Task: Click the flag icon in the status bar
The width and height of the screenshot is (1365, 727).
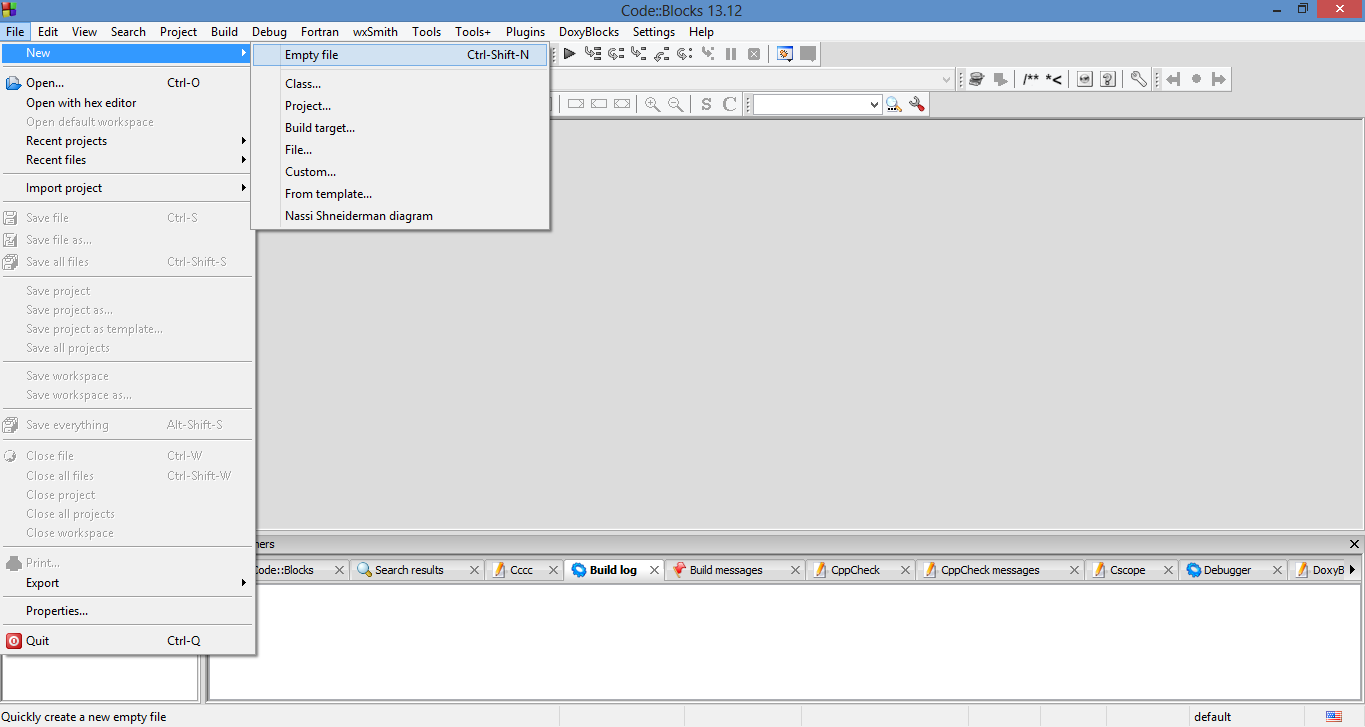Action: (x=1334, y=716)
